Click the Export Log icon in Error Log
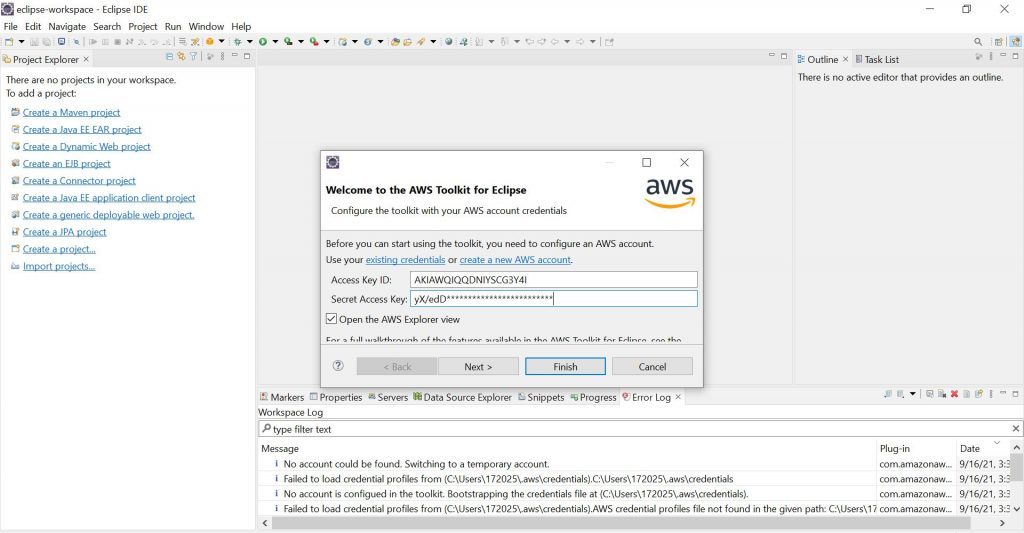This screenshot has height=533, width=1024. click(887, 394)
